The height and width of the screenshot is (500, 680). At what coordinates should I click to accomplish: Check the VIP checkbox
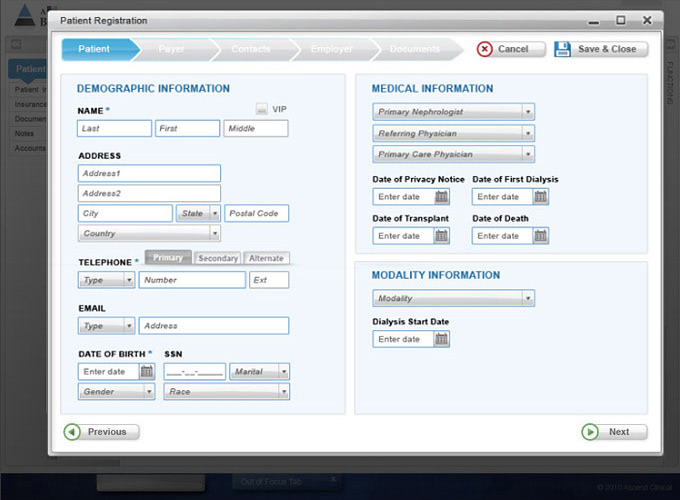coord(262,109)
